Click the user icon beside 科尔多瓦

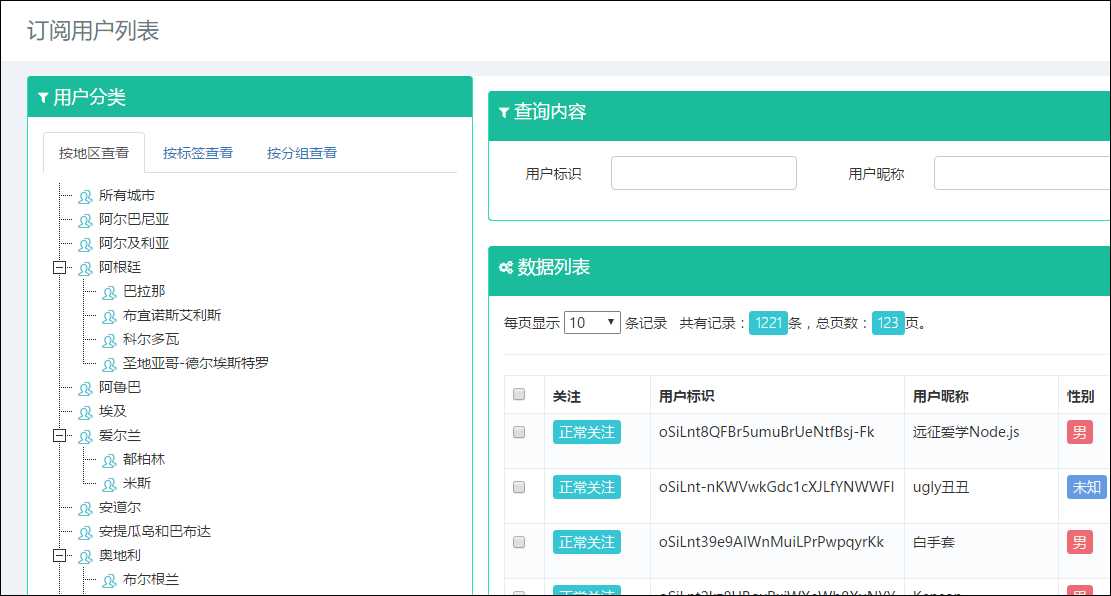pos(109,340)
